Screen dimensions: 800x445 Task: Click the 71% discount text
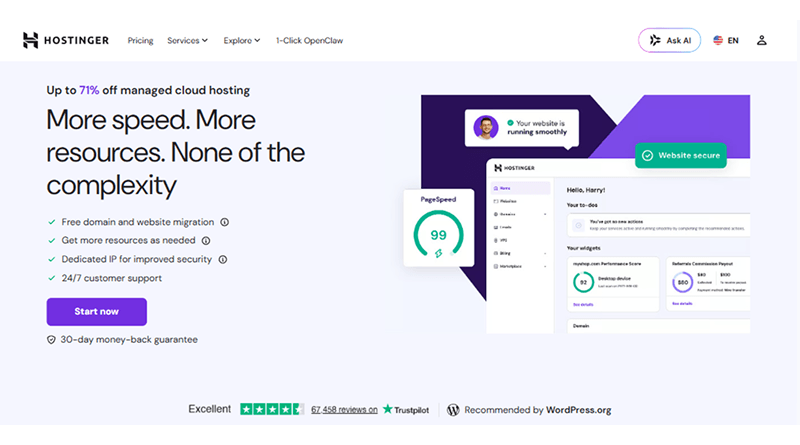(x=89, y=90)
